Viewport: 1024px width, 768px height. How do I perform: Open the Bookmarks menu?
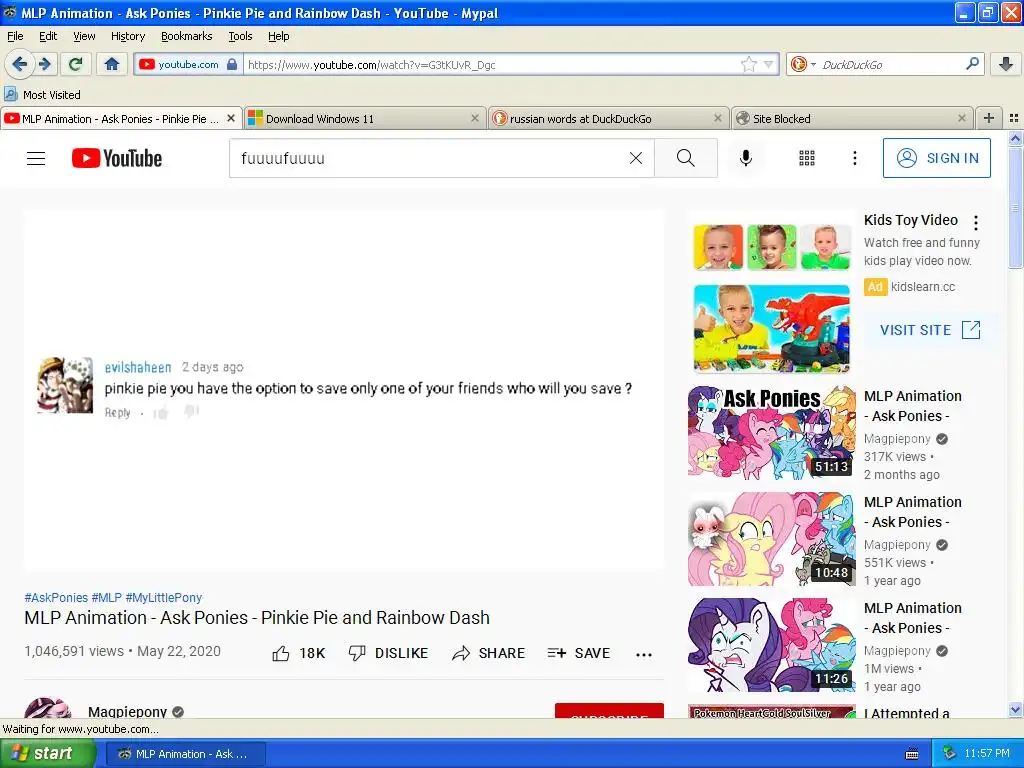click(x=187, y=36)
